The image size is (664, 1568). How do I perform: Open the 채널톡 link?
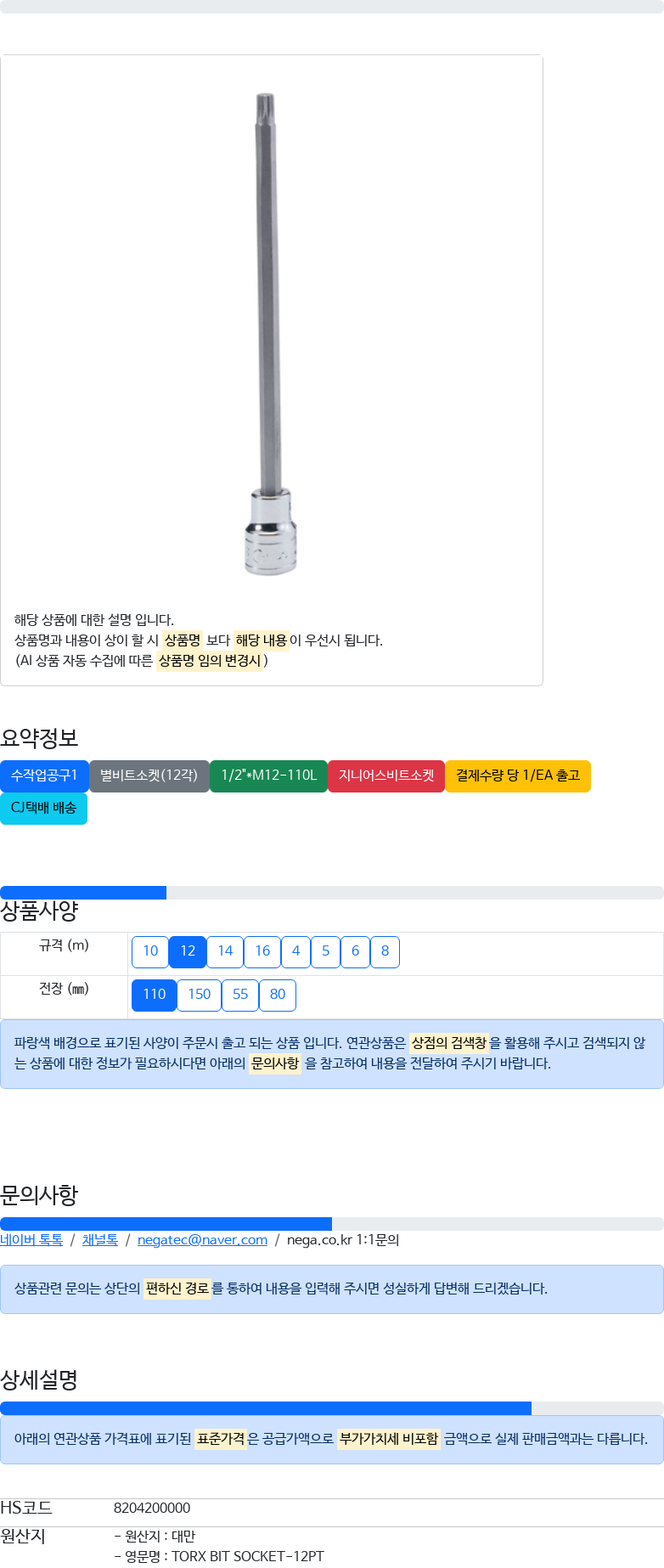click(100, 1240)
